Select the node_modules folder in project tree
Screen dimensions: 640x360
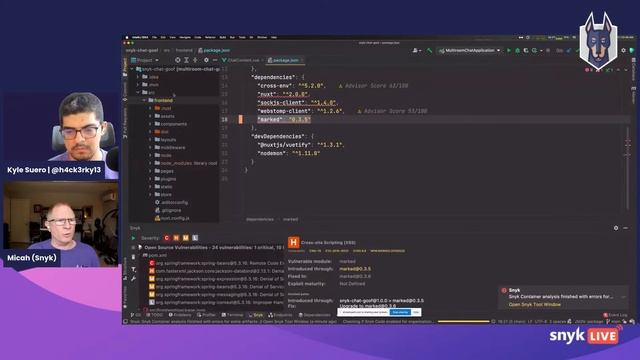point(186,163)
